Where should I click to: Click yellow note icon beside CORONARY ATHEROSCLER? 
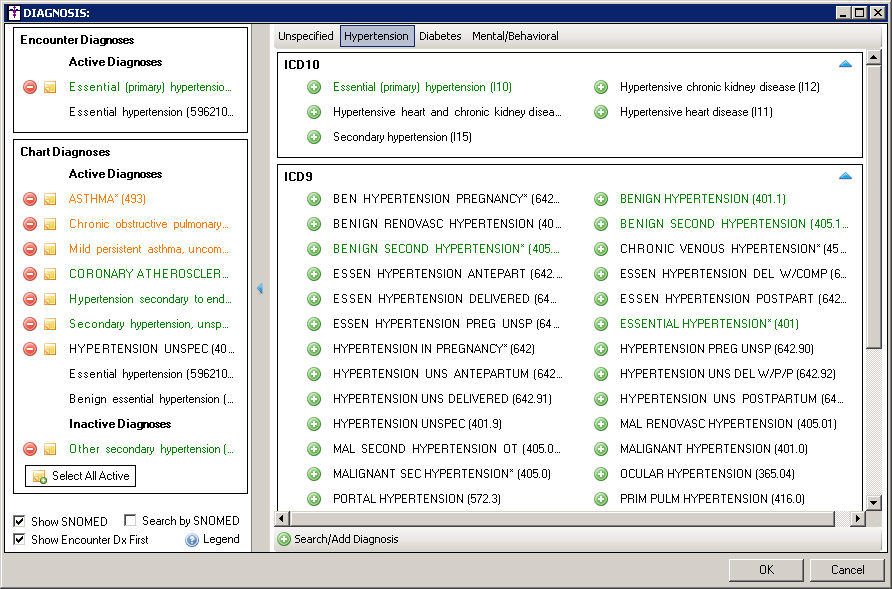[50, 274]
